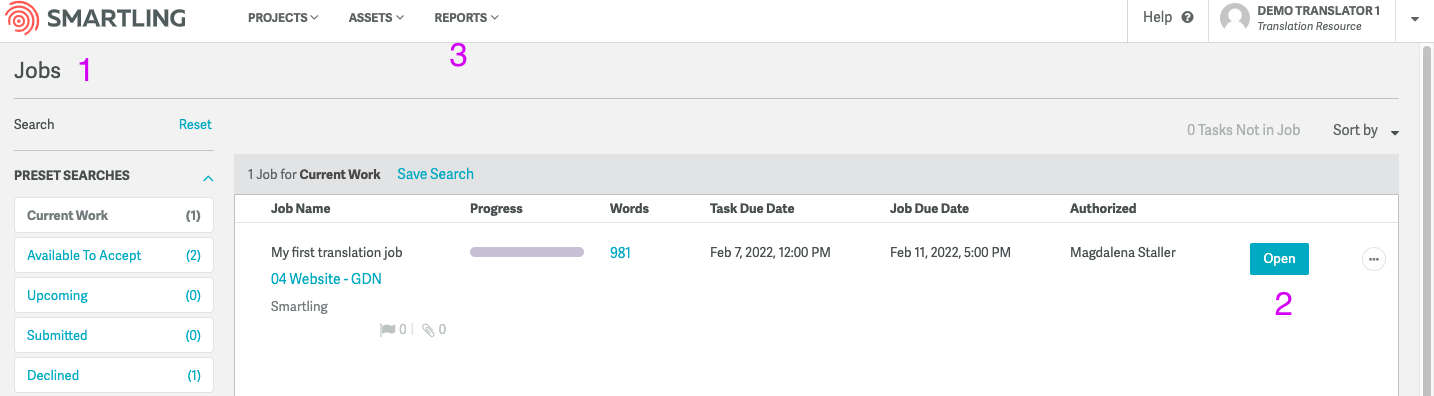Click My first translation job name

coord(336,253)
